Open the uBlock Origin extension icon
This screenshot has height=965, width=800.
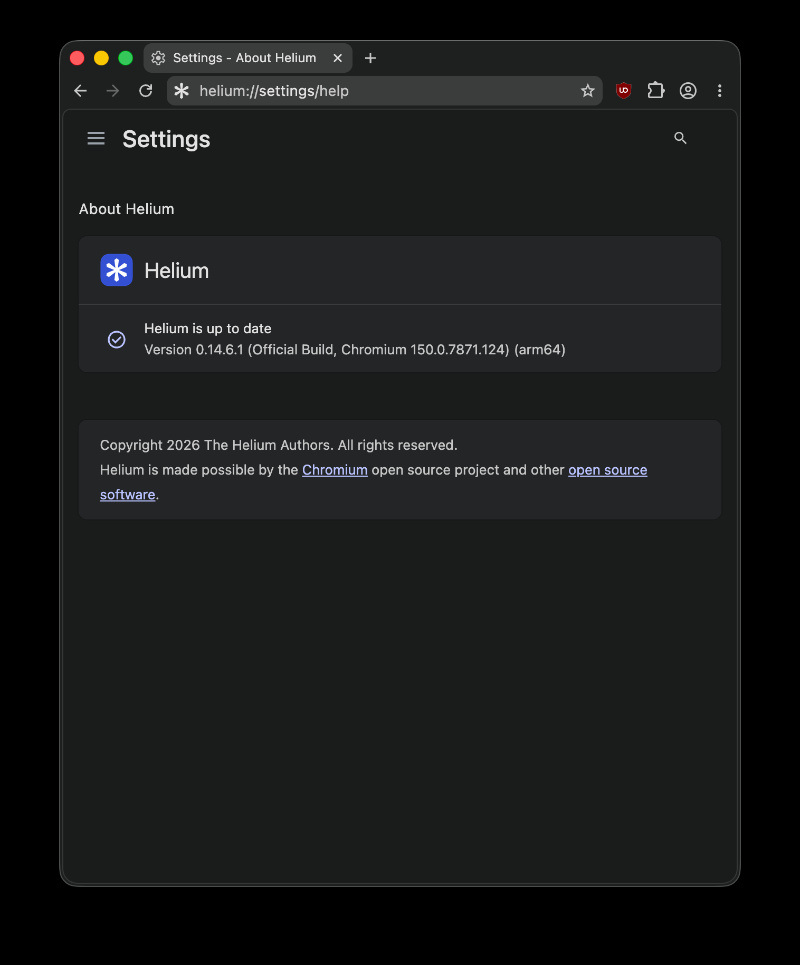point(623,90)
